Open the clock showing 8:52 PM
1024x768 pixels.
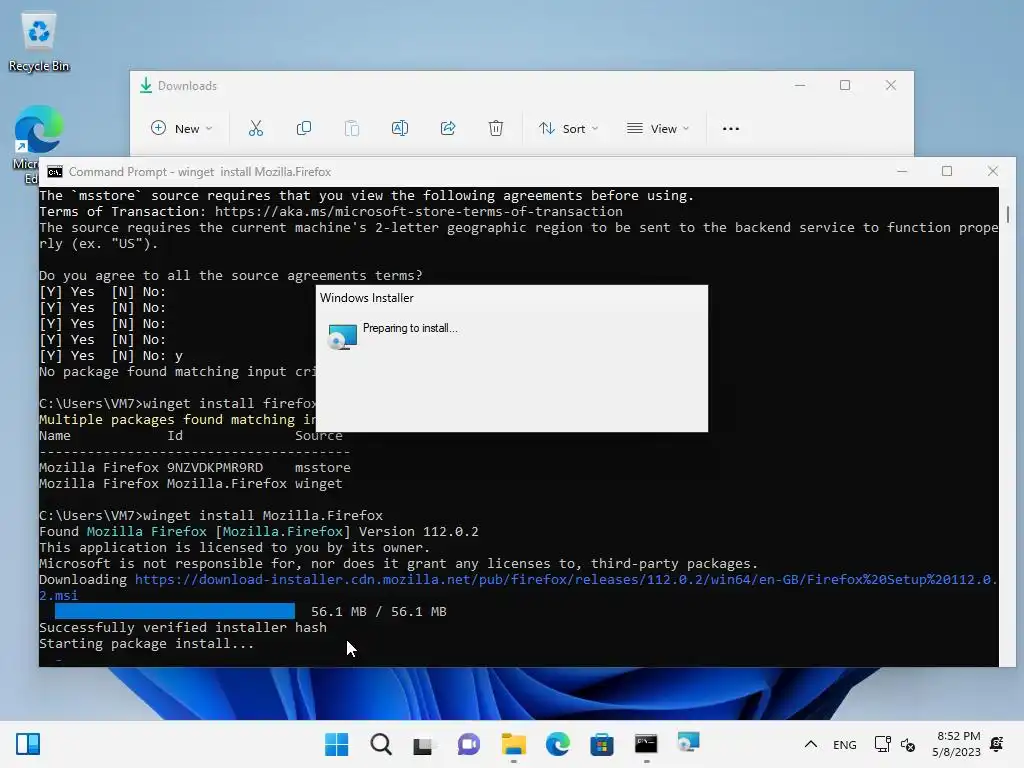click(x=956, y=744)
